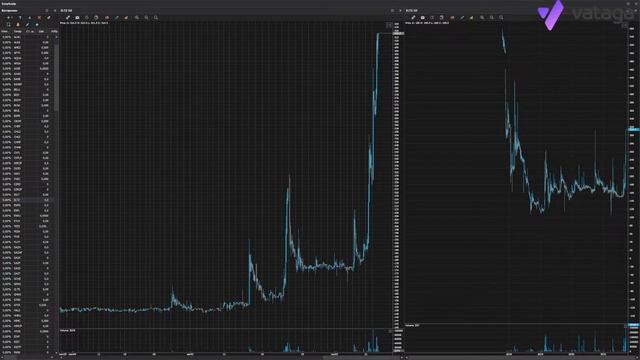
Task: Click the circle icon in left chart toolbar
Action: [x=87, y=18]
